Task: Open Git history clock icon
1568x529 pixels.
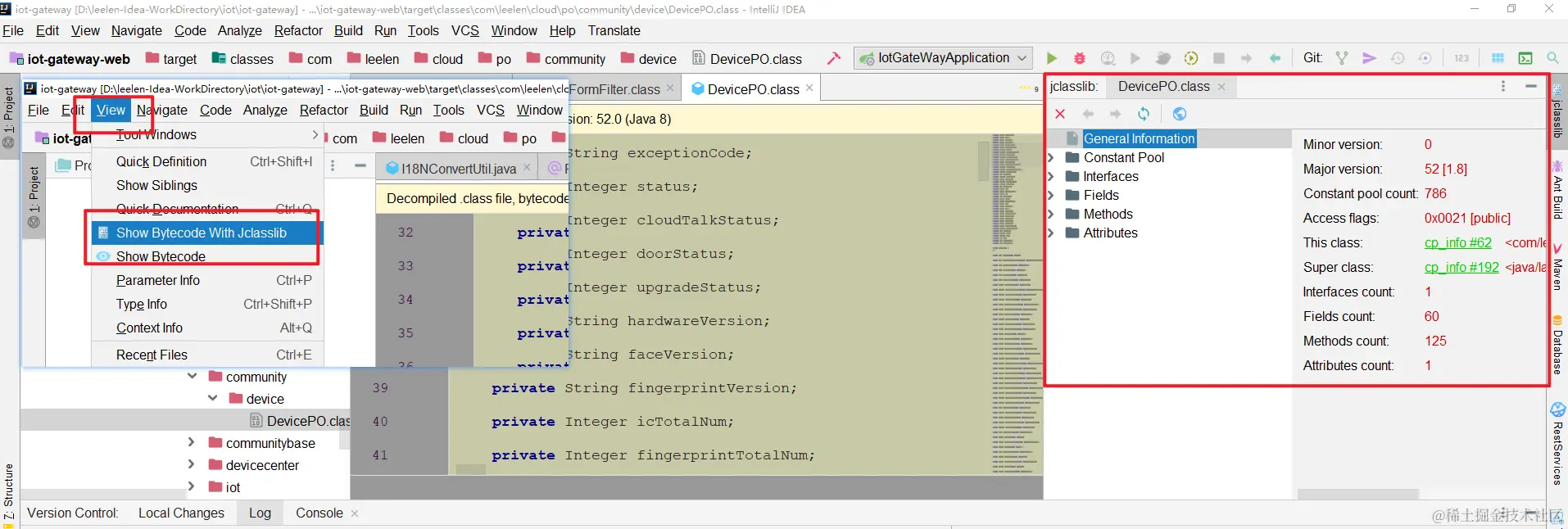Action: point(1398,58)
